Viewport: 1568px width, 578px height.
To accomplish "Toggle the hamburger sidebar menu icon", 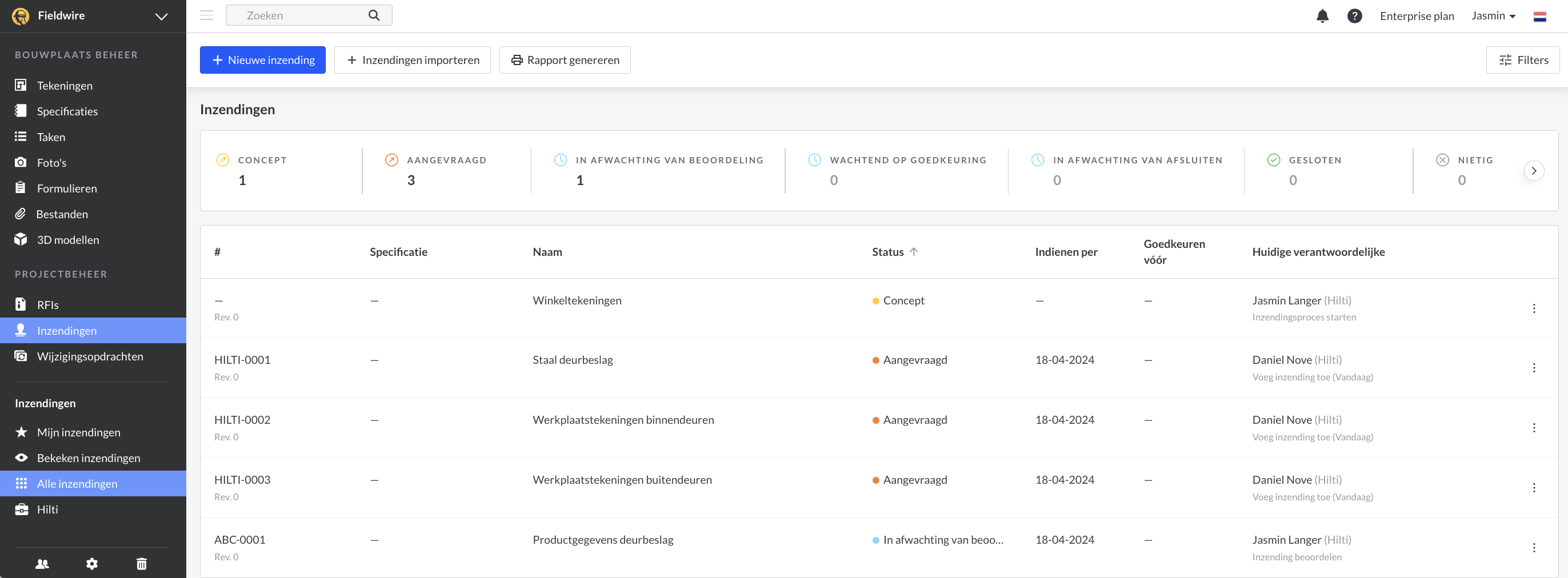I will point(206,15).
